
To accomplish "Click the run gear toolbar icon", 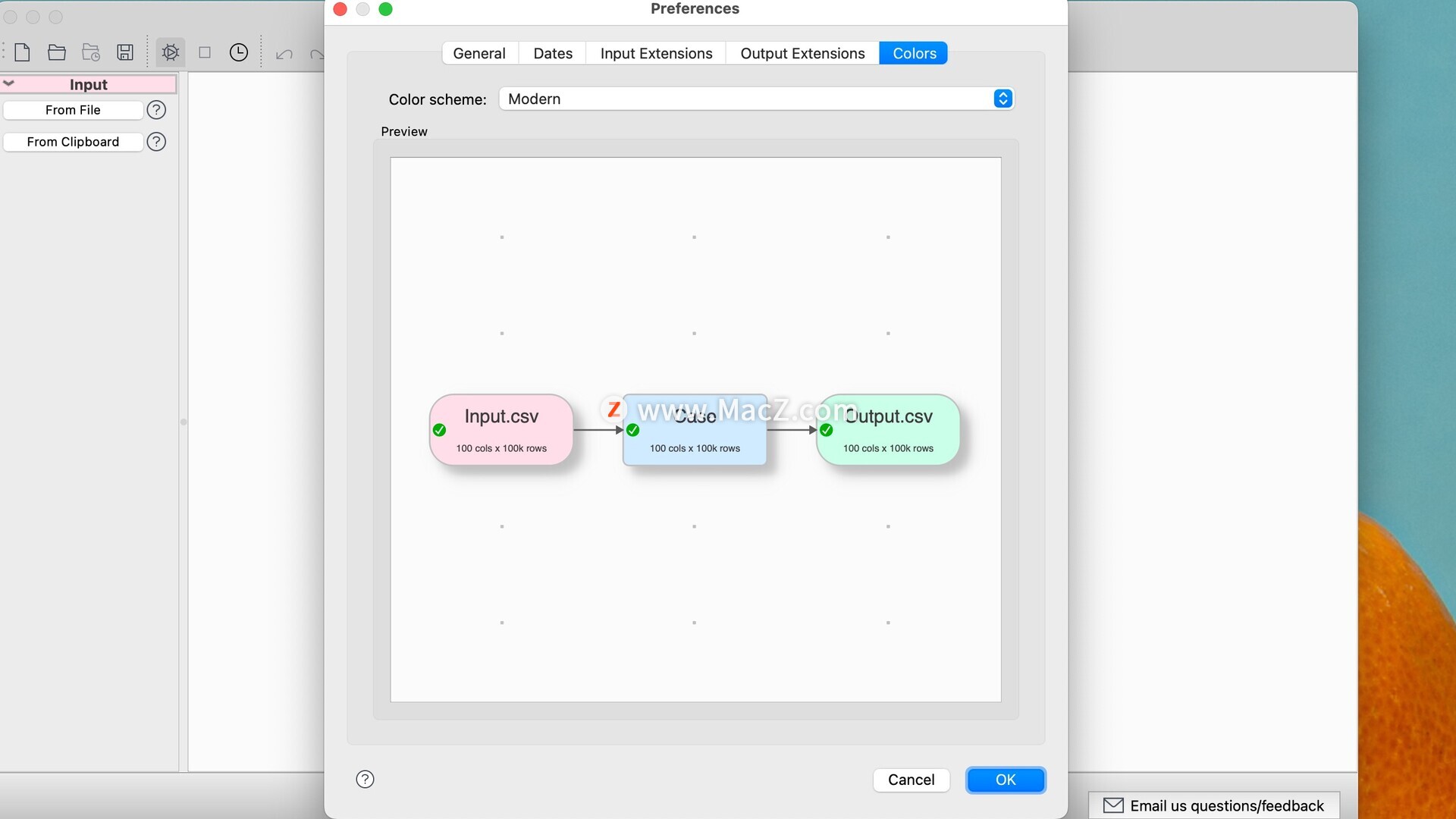I will click(171, 52).
